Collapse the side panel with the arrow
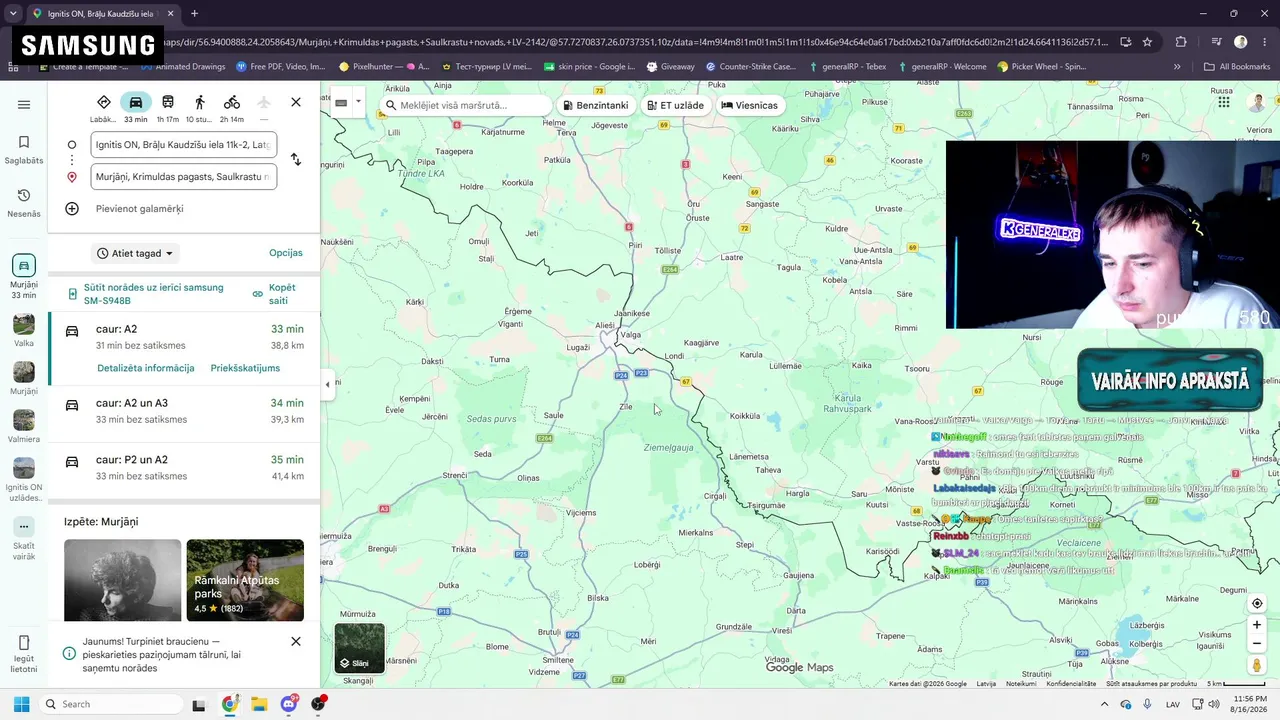 (x=327, y=384)
